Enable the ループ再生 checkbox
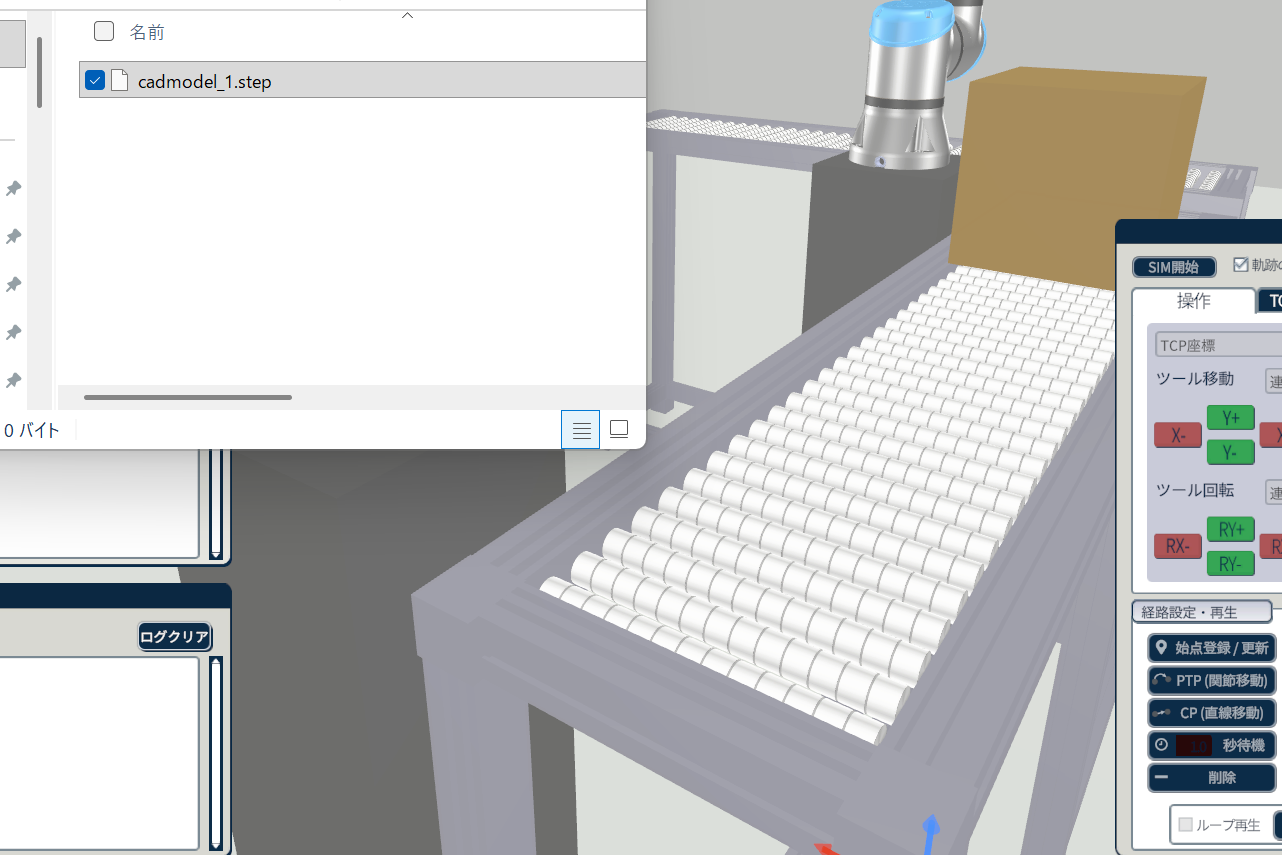 click(x=1186, y=825)
